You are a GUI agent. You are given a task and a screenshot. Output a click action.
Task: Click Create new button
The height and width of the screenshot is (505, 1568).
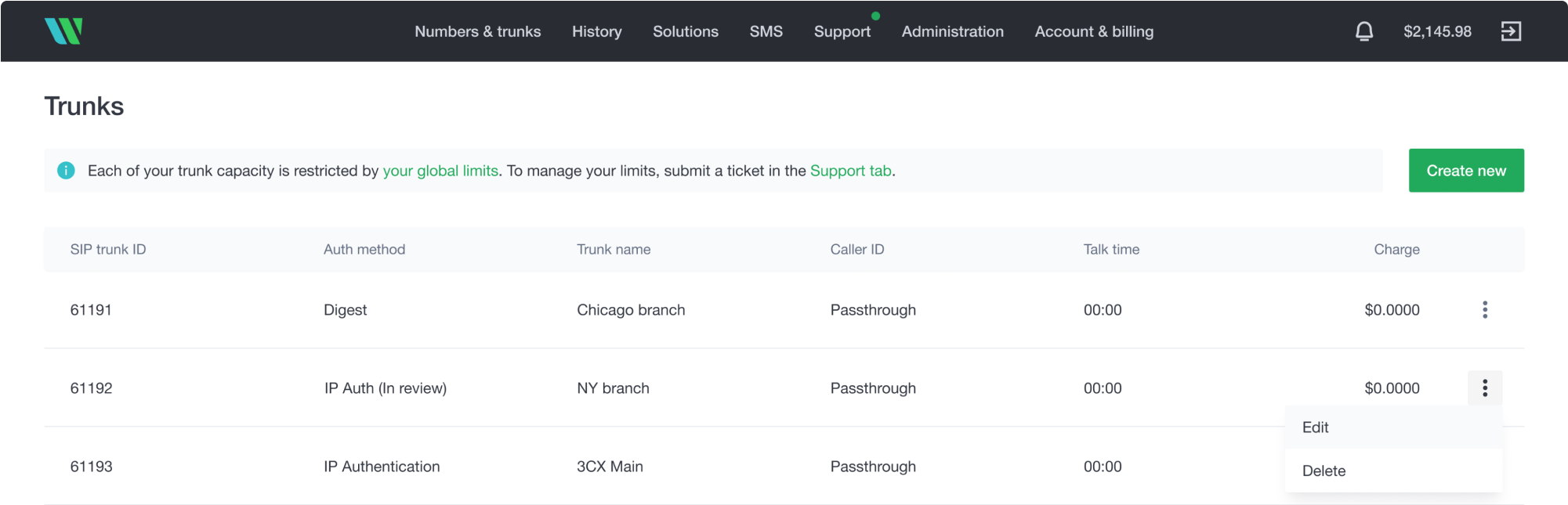[1466, 171]
